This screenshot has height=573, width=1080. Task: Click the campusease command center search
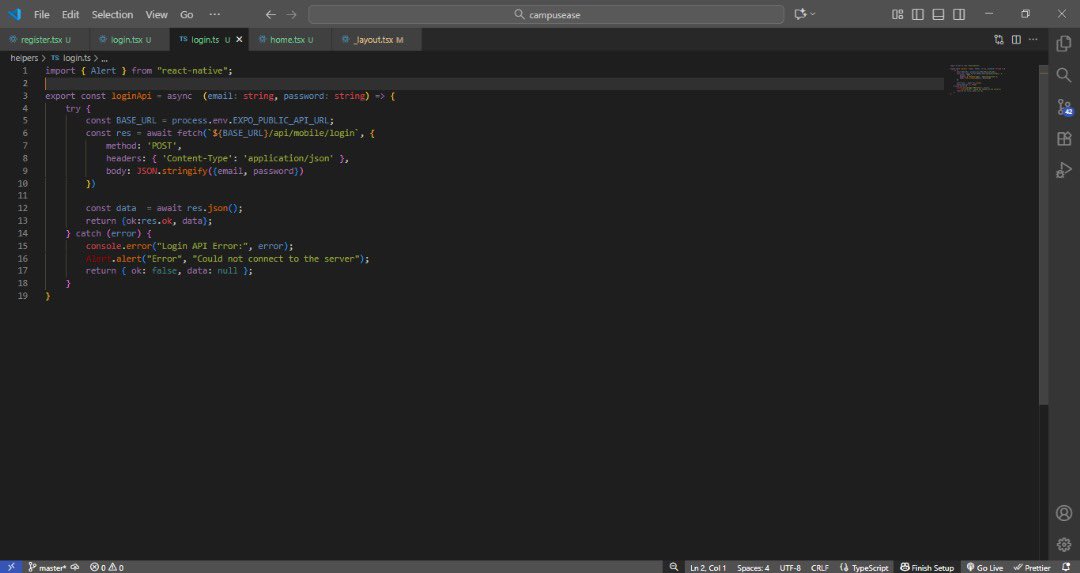point(546,14)
